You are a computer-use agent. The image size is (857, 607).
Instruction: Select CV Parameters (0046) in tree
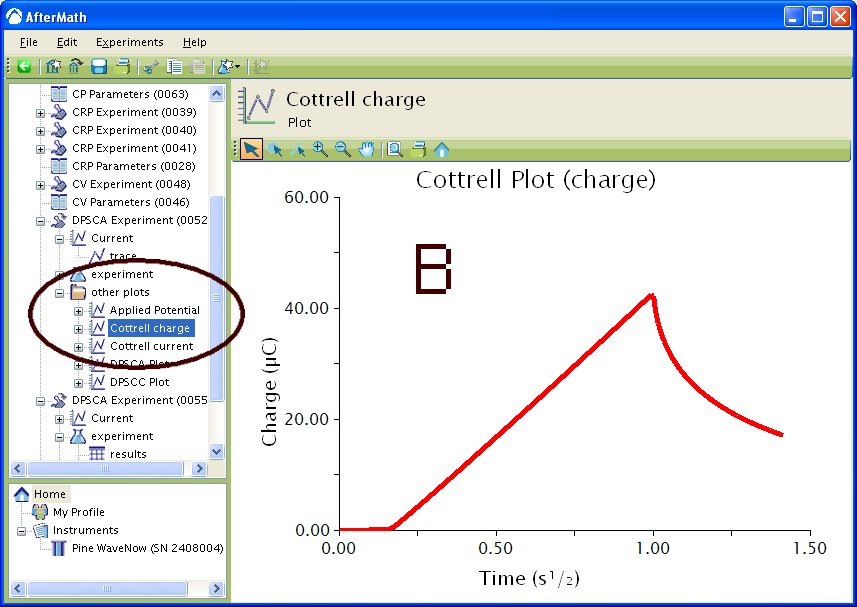[x=131, y=202]
